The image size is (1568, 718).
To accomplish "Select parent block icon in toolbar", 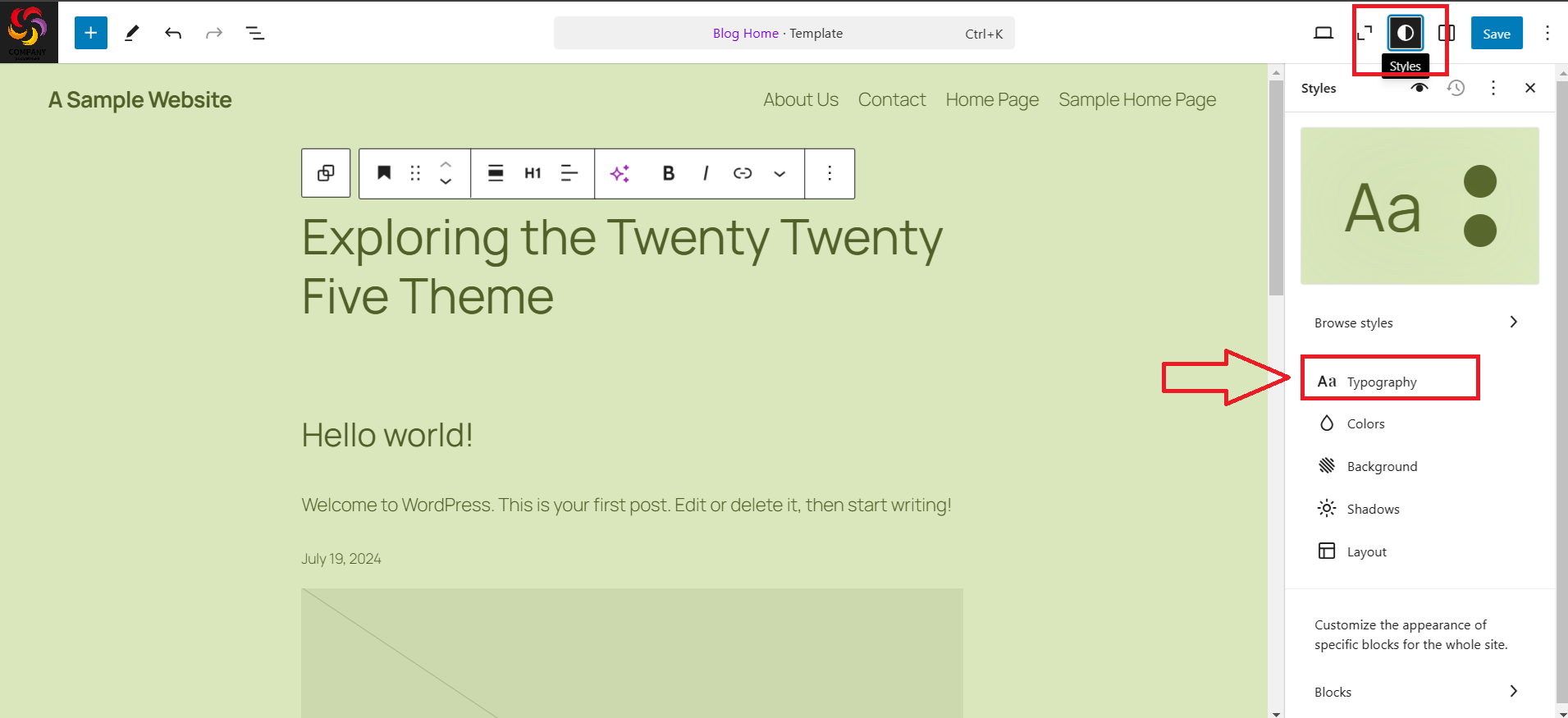I will [x=326, y=173].
